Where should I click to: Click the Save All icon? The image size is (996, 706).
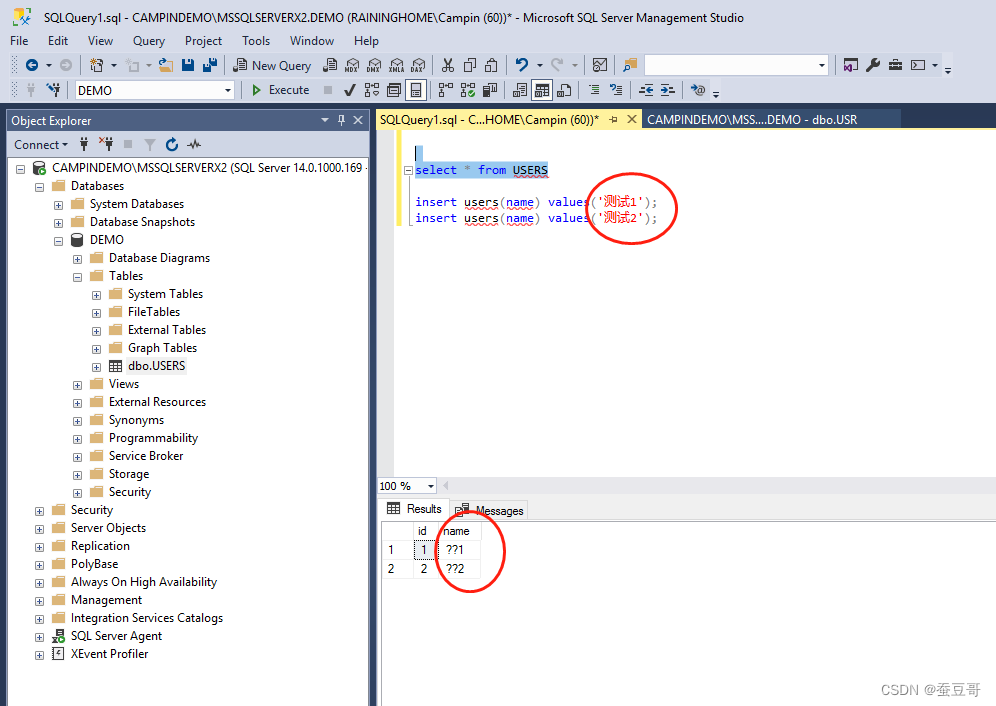tap(210, 65)
